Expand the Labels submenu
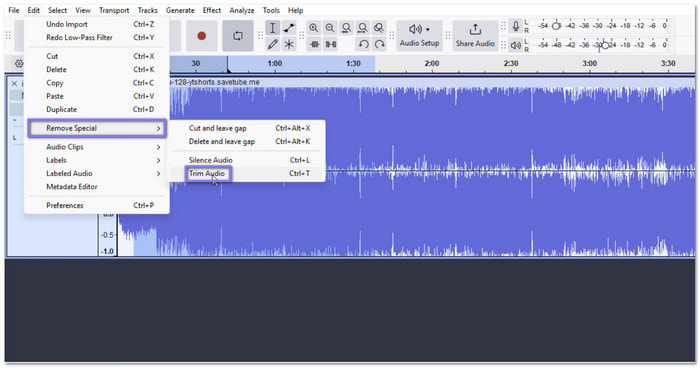 click(96, 160)
